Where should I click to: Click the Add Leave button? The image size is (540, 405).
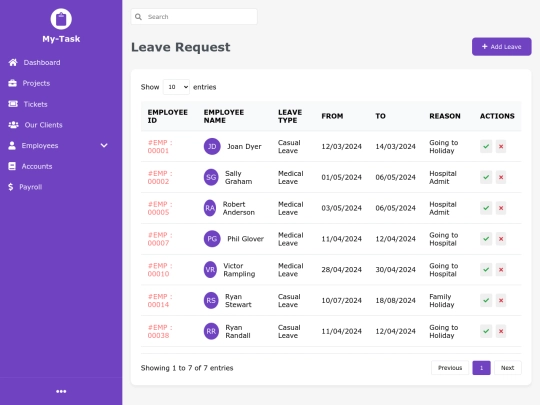[501, 46]
